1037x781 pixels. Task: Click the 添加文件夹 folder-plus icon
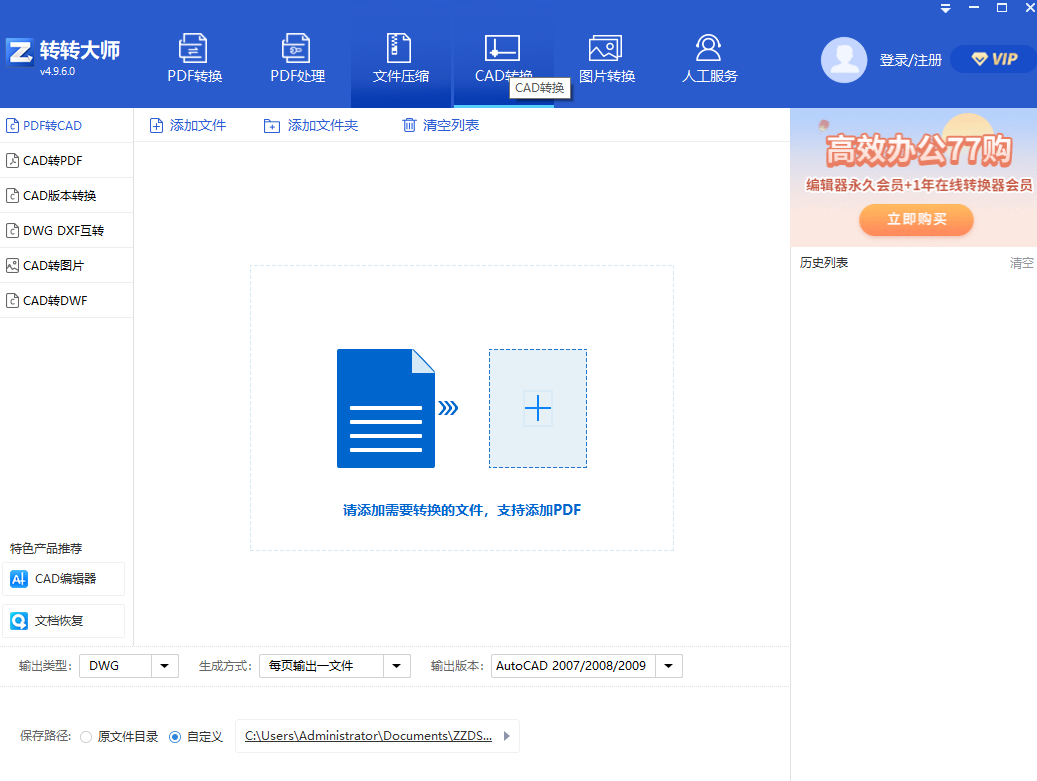(272, 126)
